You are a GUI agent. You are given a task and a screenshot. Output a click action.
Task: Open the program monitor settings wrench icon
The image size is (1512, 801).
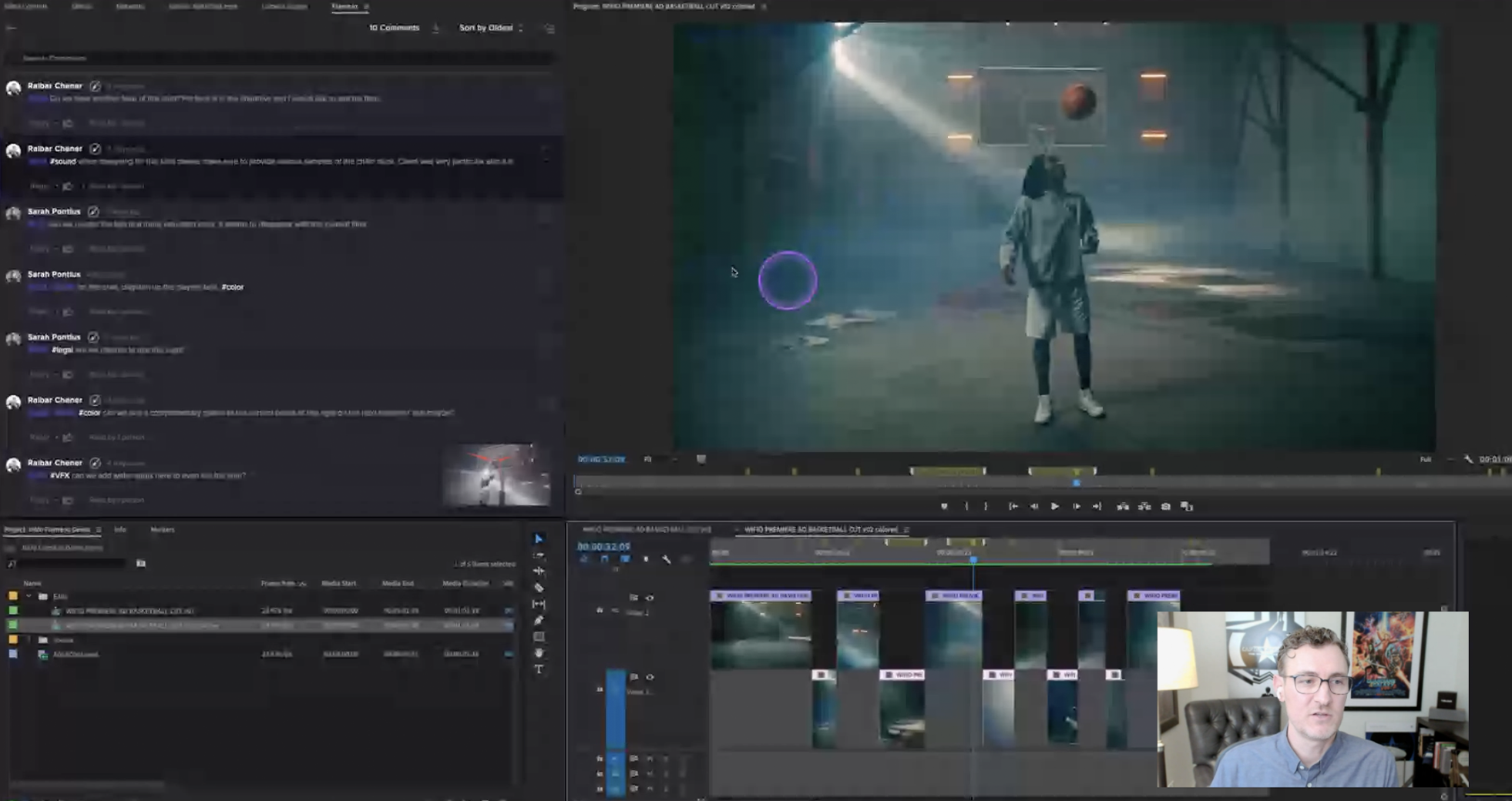(x=1467, y=460)
